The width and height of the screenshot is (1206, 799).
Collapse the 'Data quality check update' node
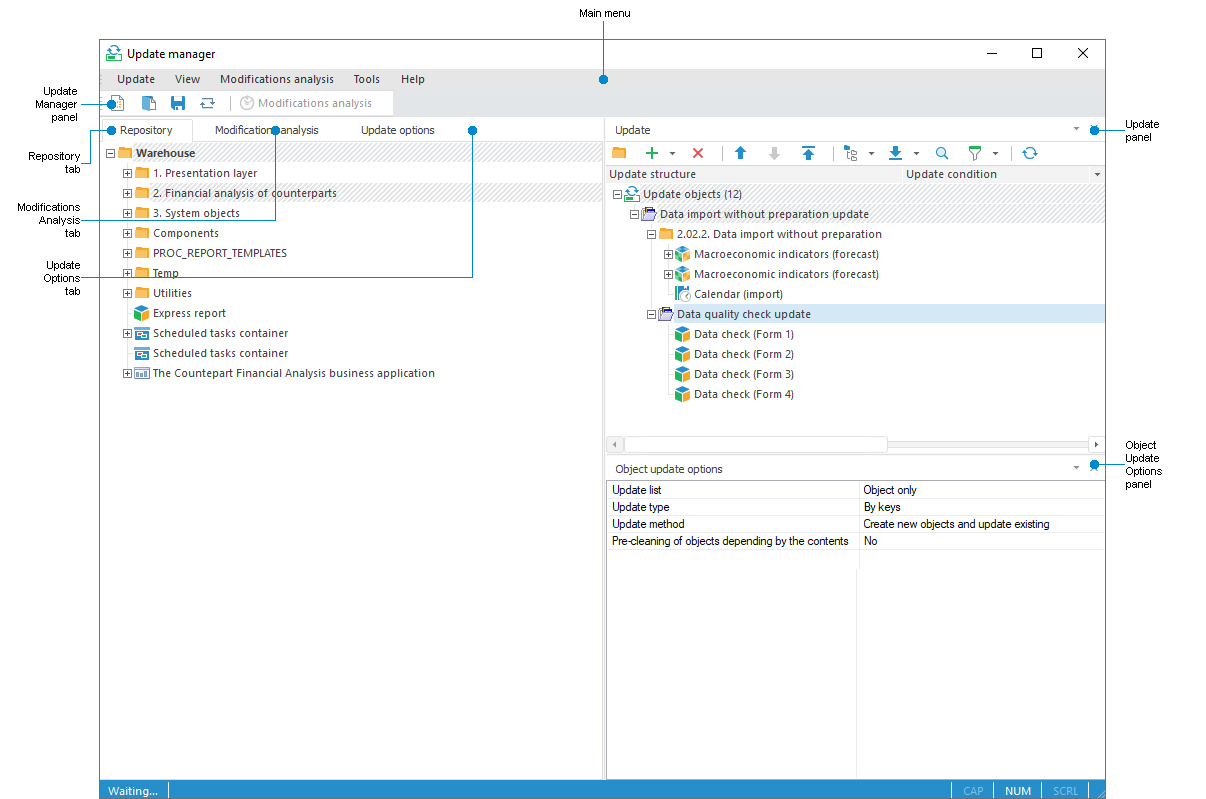pos(652,314)
